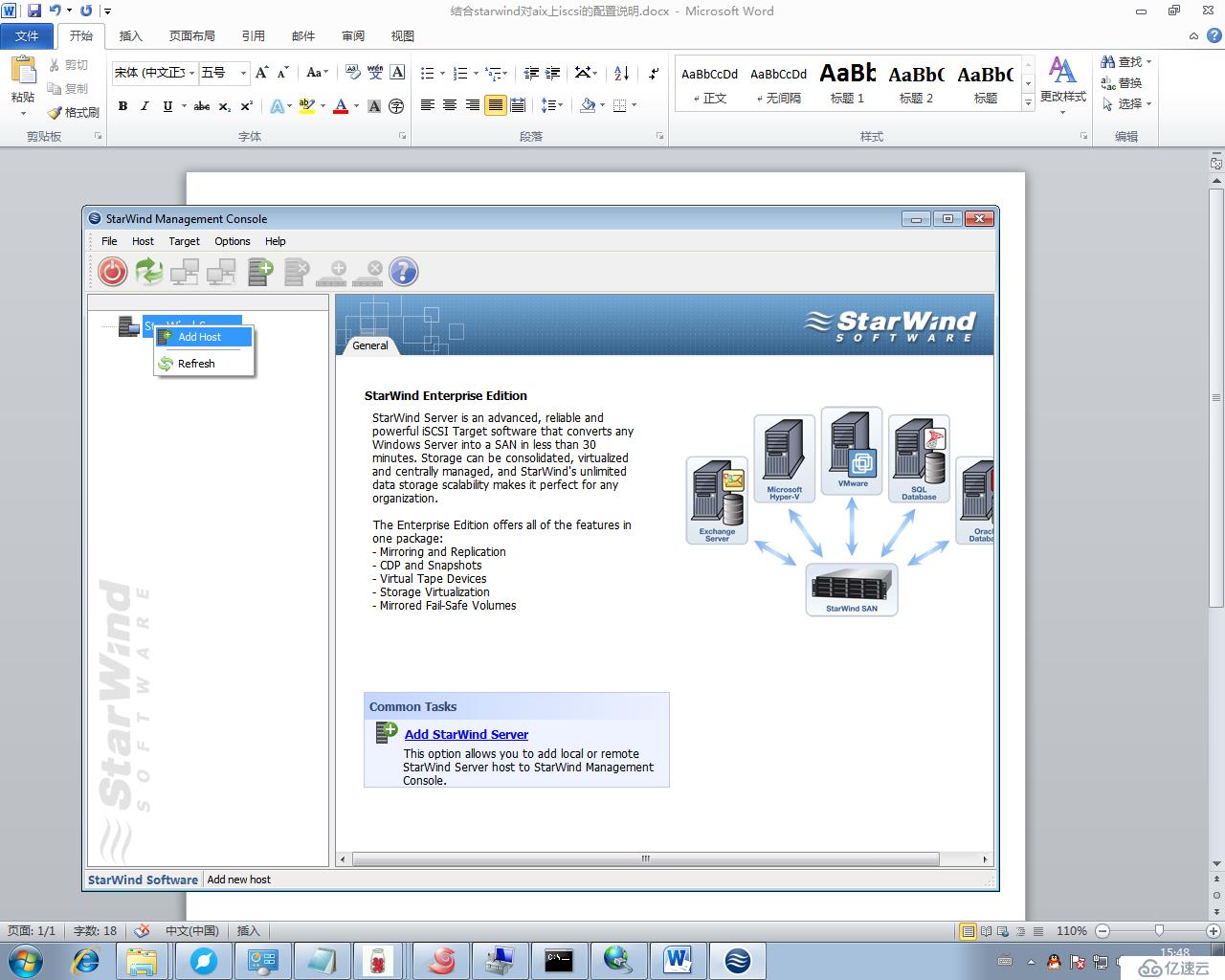Open the font name dropdown (宋体)
The height and width of the screenshot is (980, 1225).
192,73
